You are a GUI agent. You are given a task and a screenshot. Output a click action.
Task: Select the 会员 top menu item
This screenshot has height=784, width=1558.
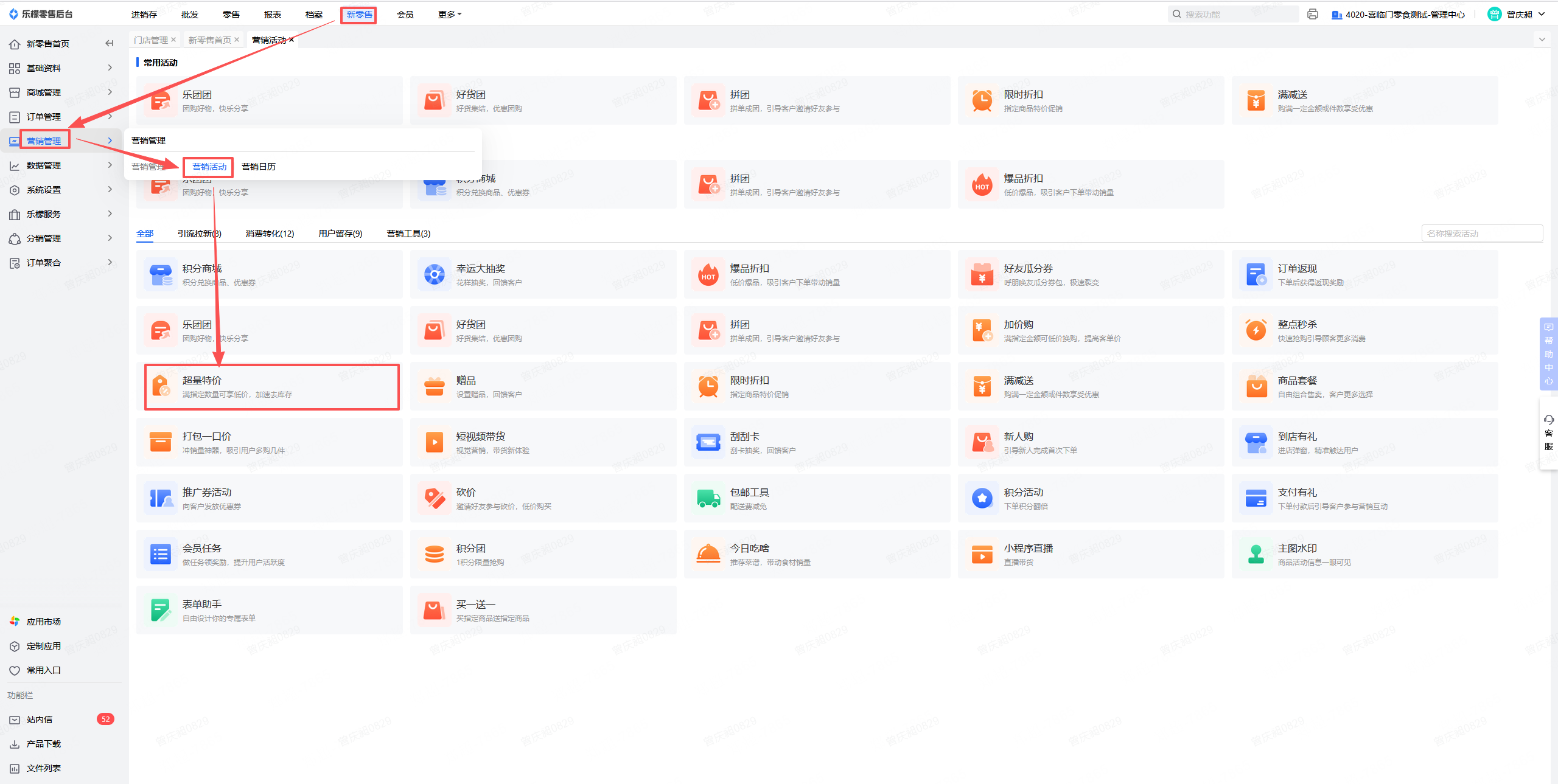pyautogui.click(x=405, y=15)
